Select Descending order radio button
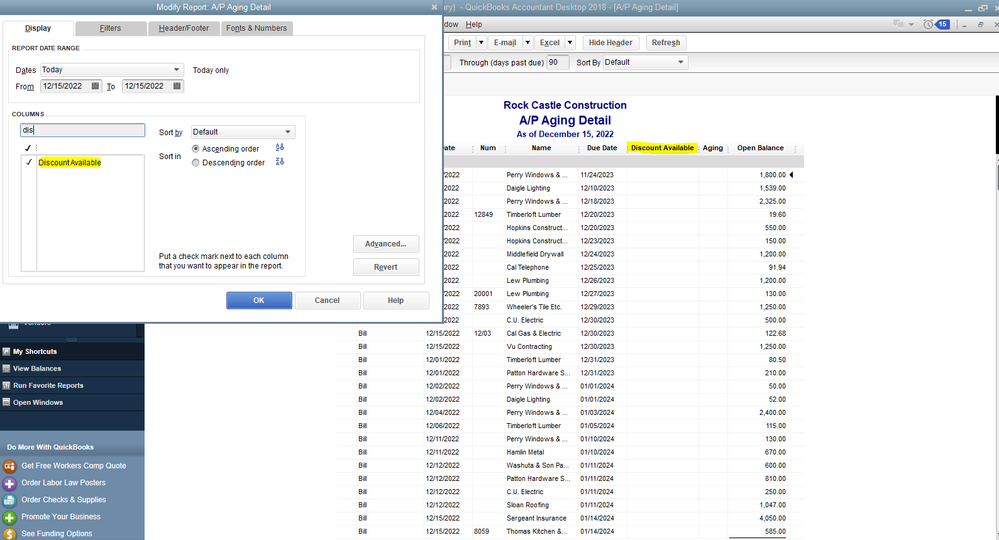999x540 pixels. 196,162
